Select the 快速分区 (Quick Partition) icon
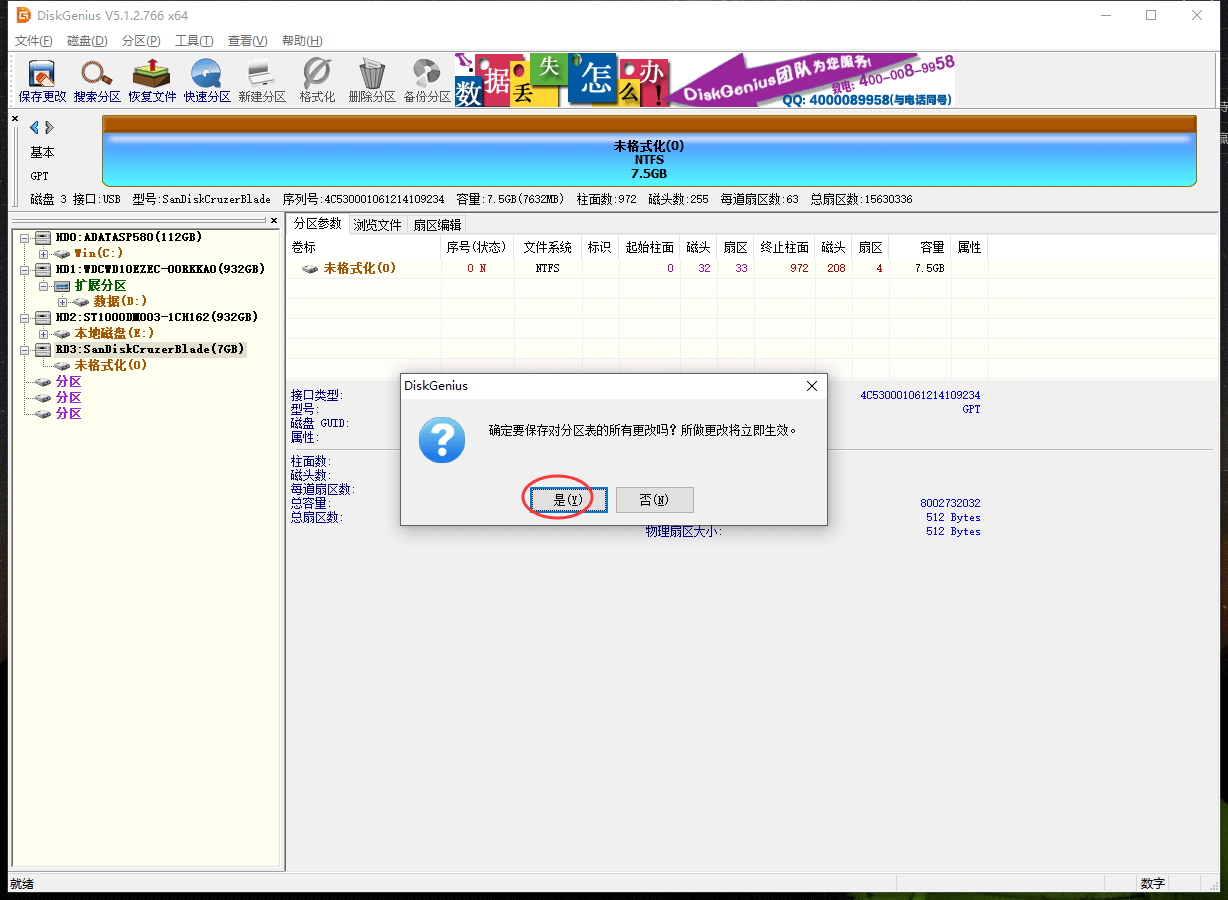This screenshot has height=900, width=1228. pyautogui.click(x=207, y=81)
